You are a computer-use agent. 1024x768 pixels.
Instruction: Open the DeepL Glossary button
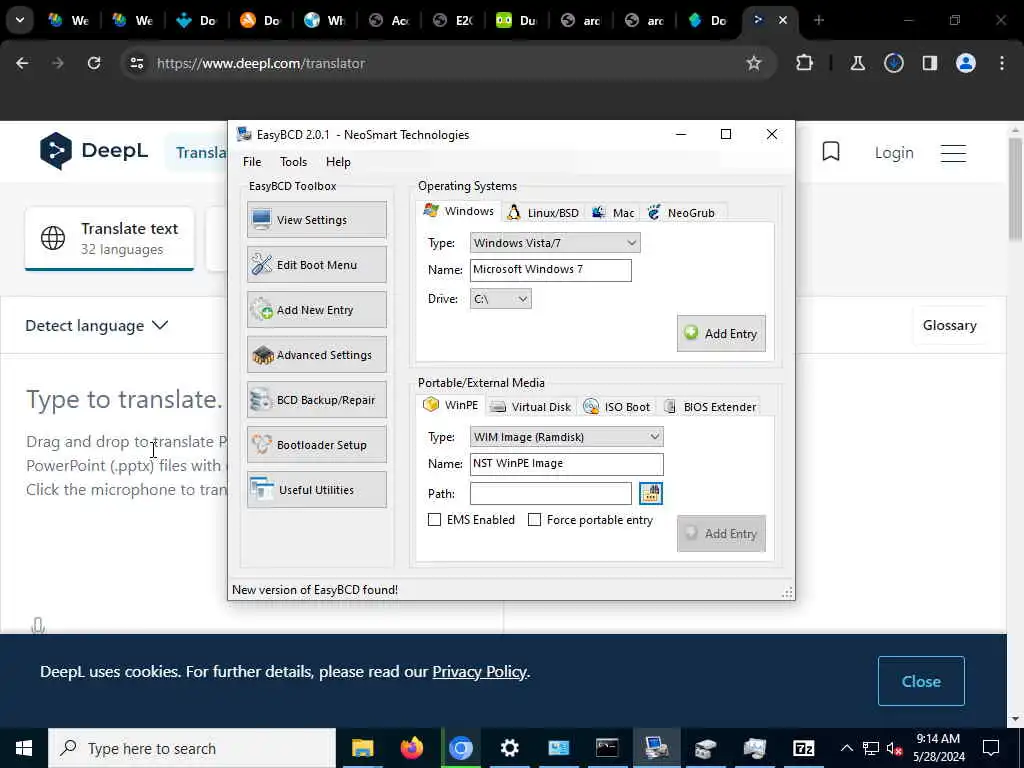coord(950,325)
